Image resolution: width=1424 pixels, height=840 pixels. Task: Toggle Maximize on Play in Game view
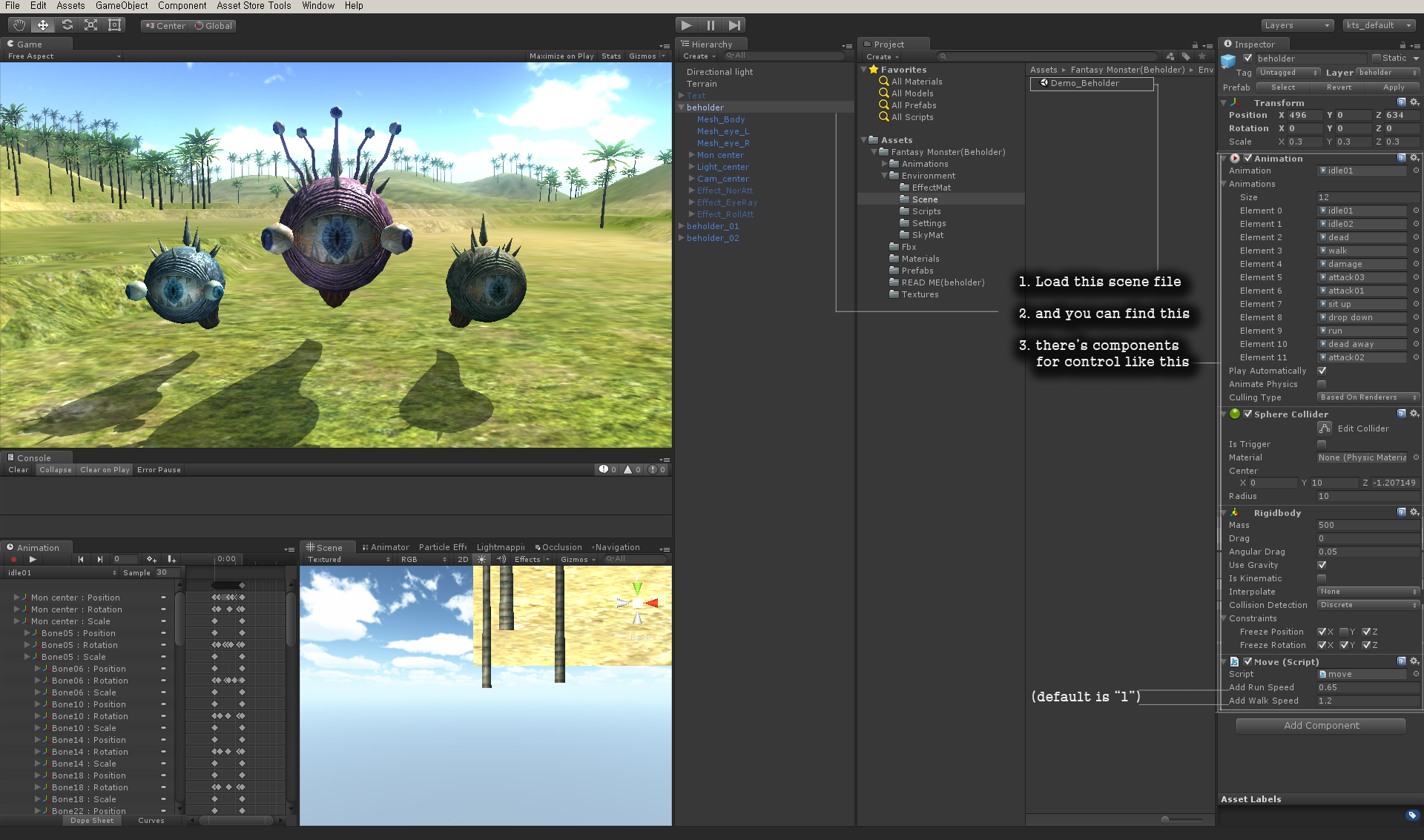point(561,56)
